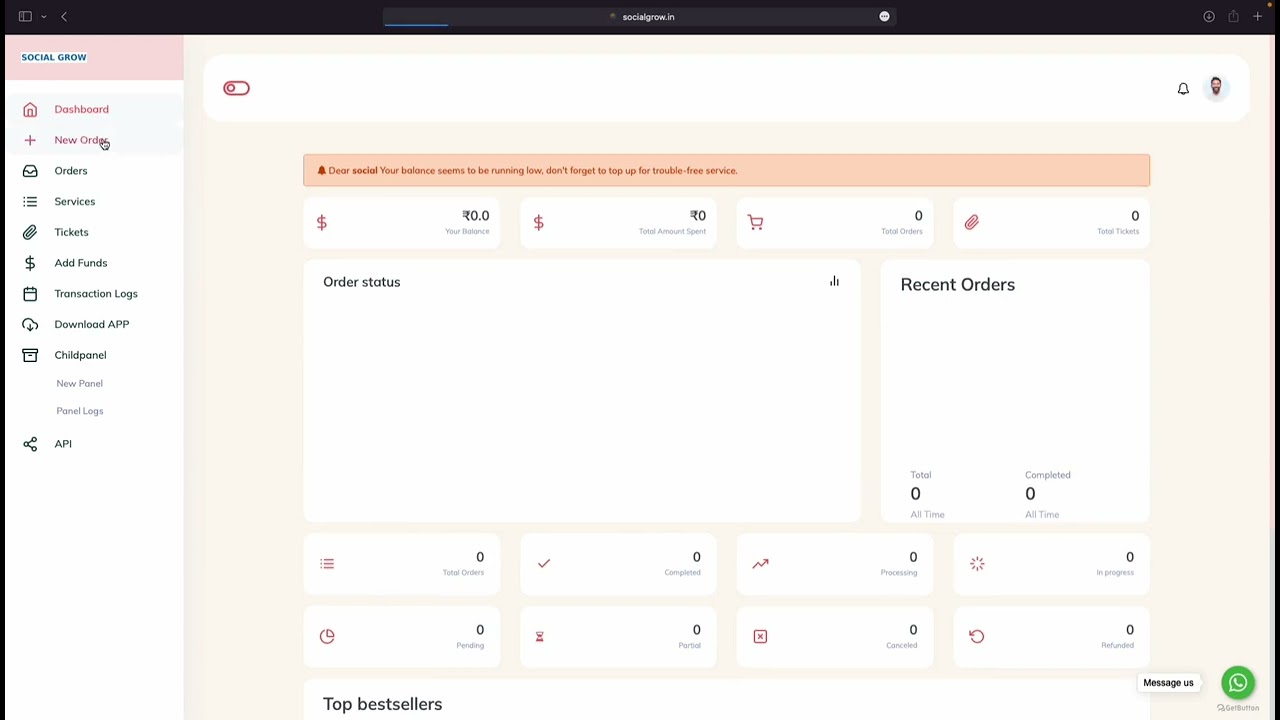This screenshot has width=1280, height=720.
Task: Open WhatsApp chat button
Action: [1238, 683]
